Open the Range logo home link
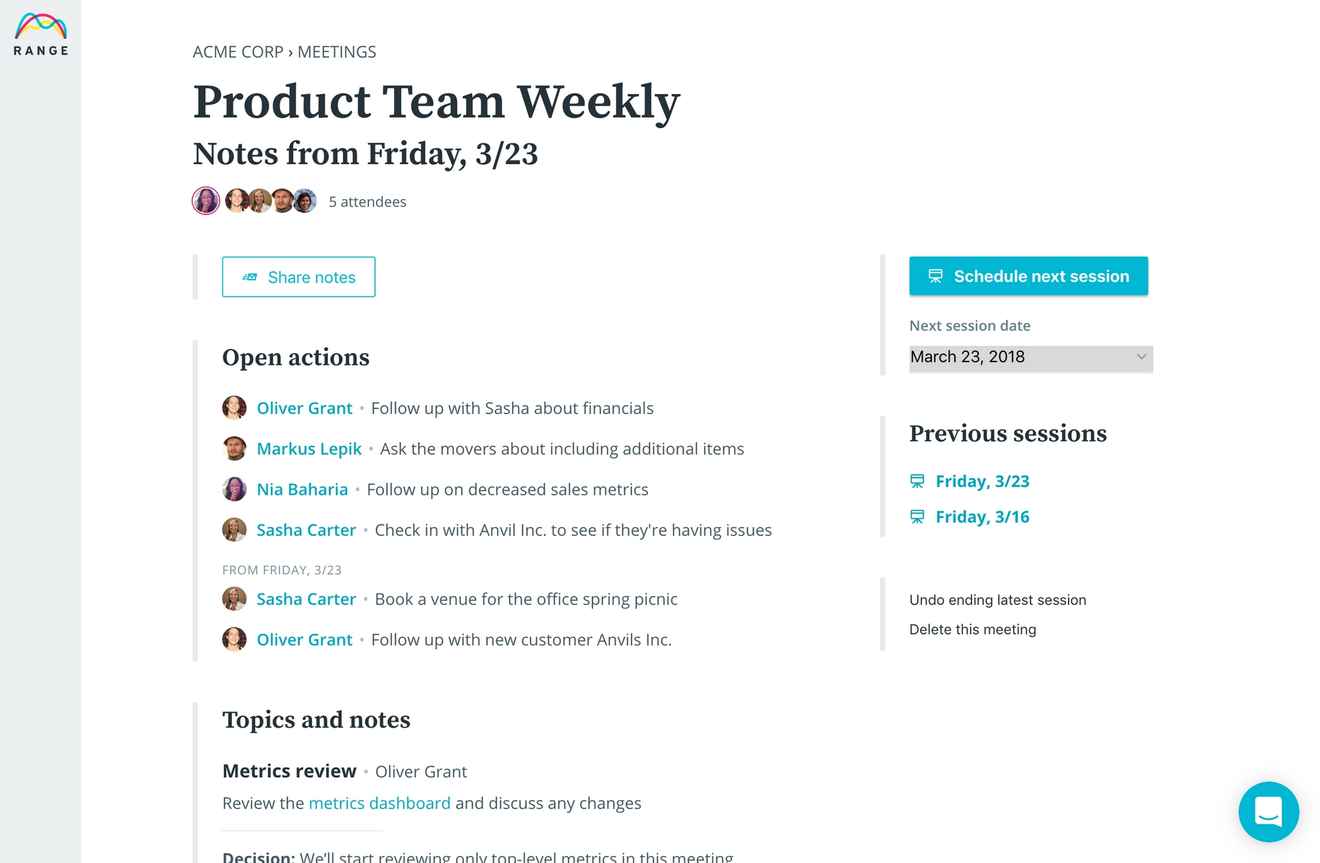 [41, 34]
